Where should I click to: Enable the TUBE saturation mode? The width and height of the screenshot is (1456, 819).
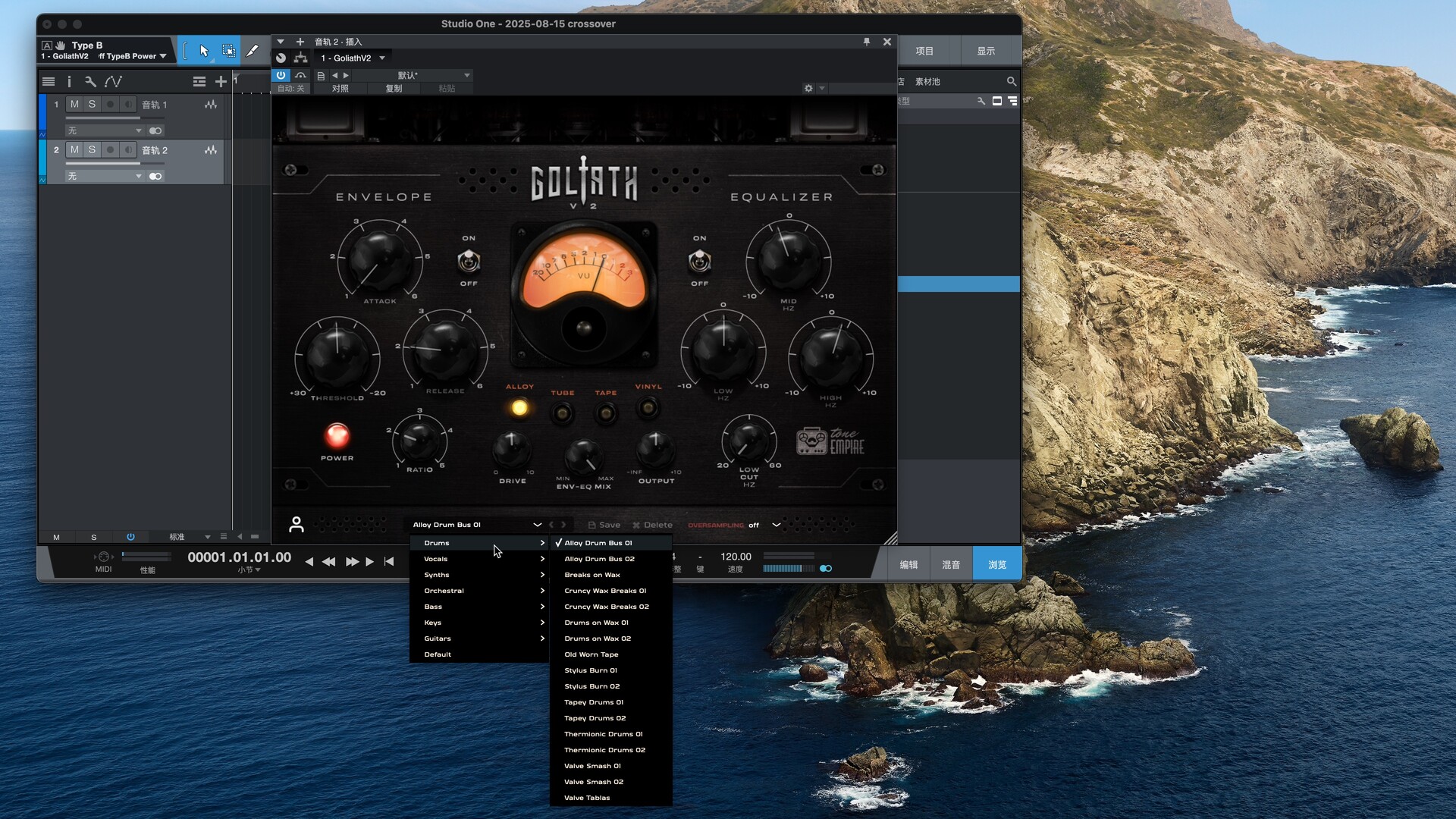coord(562,413)
